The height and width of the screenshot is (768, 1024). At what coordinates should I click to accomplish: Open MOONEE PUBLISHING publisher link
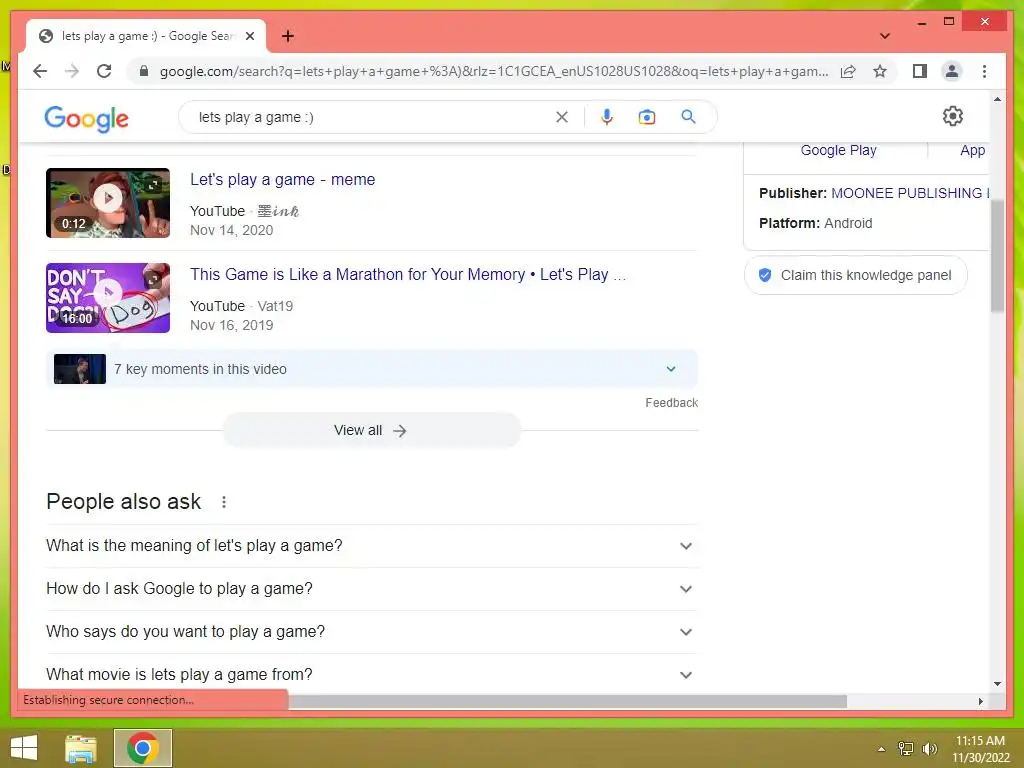(x=910, y=193)
